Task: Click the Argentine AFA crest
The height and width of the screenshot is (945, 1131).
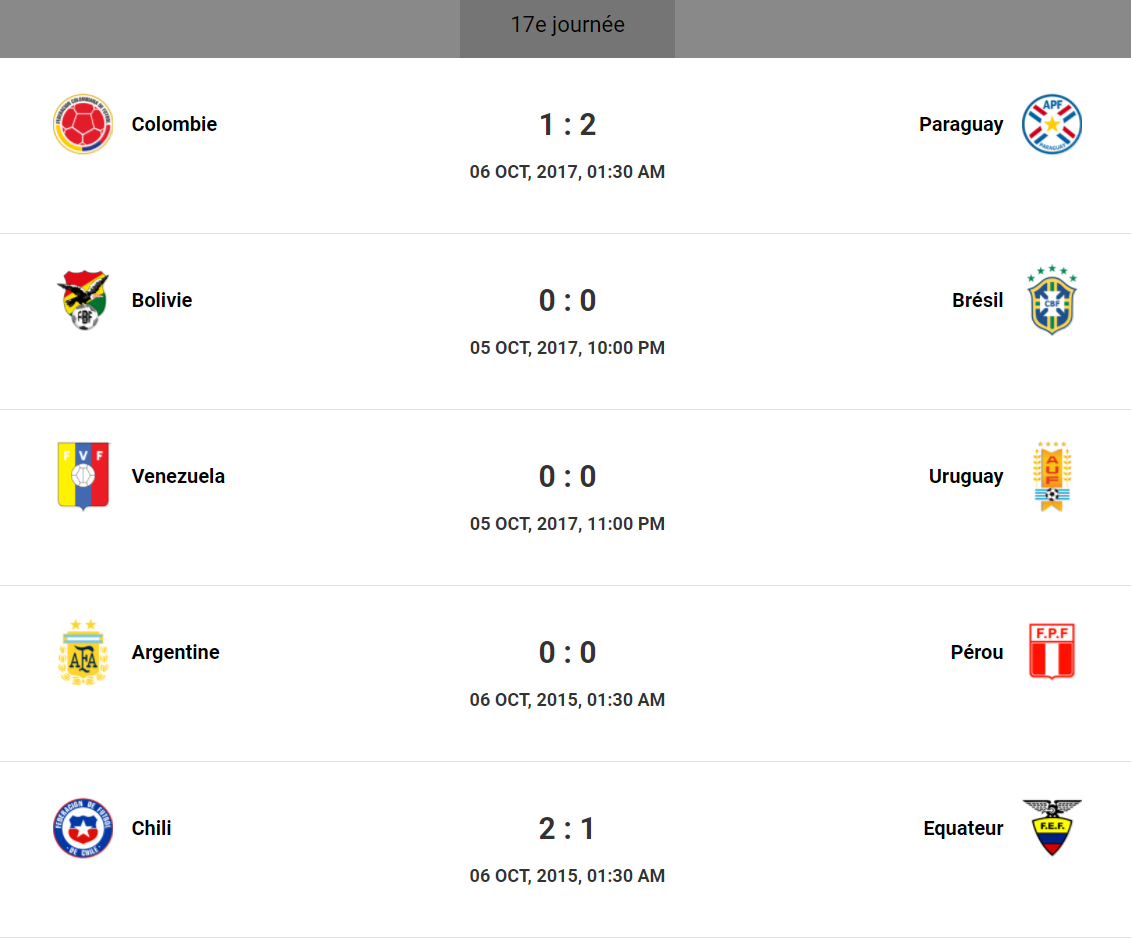Action: 83,652
